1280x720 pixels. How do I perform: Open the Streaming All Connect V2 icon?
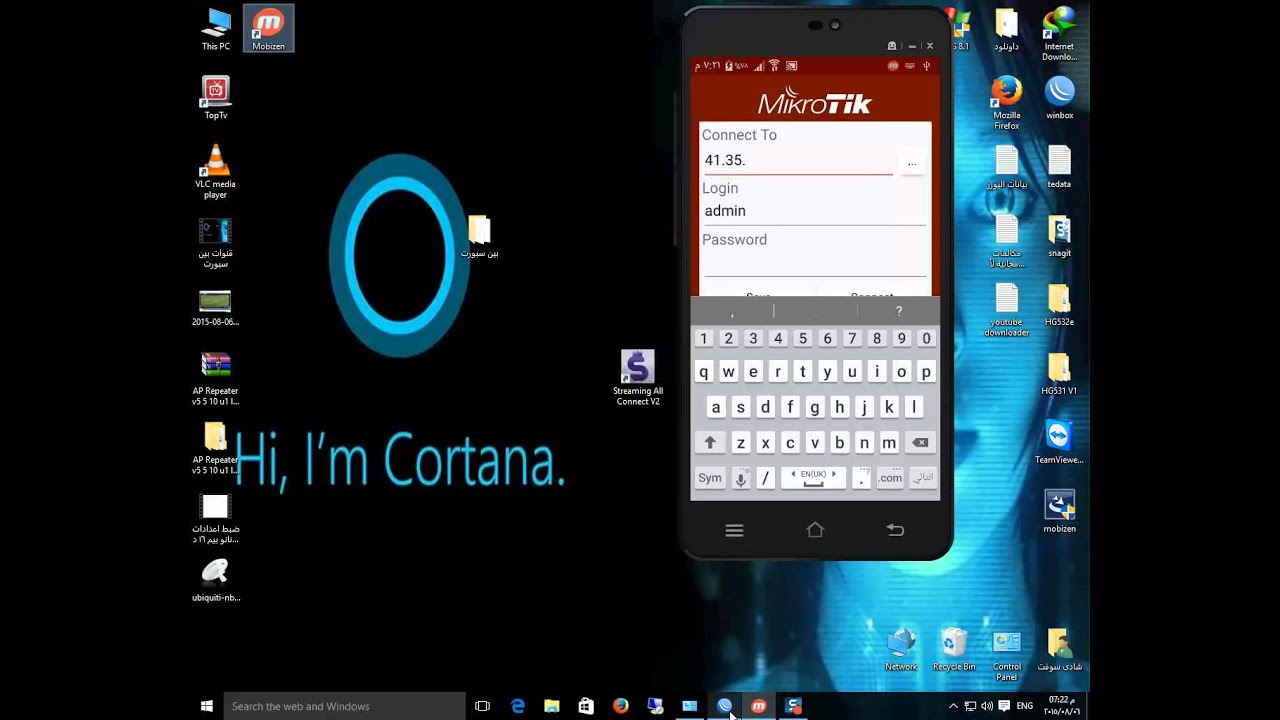(x=638, y=378)
